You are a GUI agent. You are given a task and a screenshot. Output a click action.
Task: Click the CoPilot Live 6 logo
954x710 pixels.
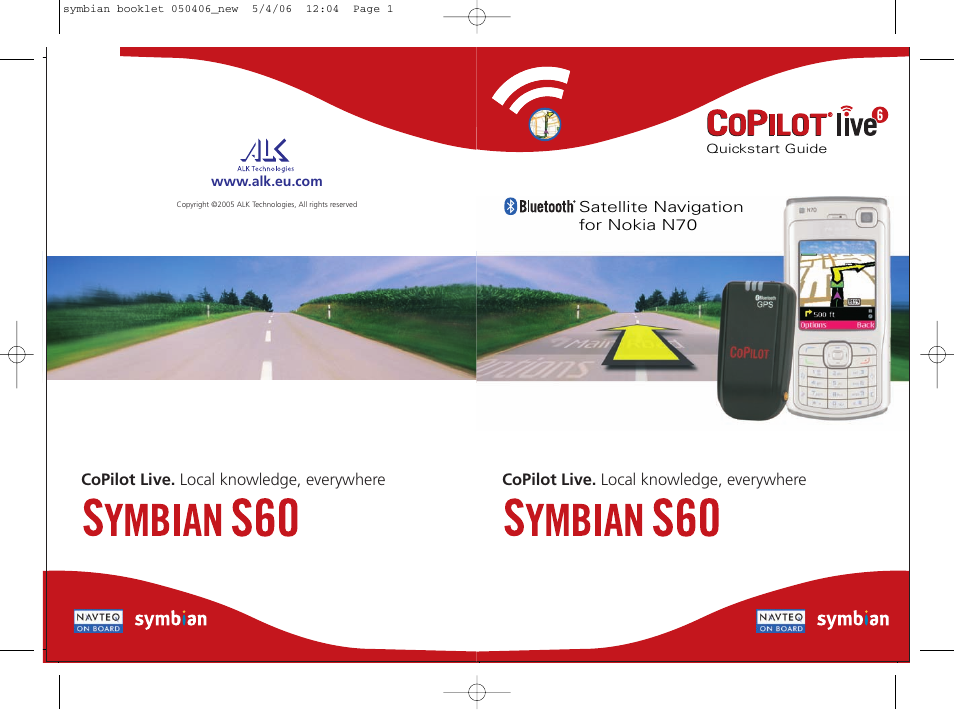click(x=796, y=122)
